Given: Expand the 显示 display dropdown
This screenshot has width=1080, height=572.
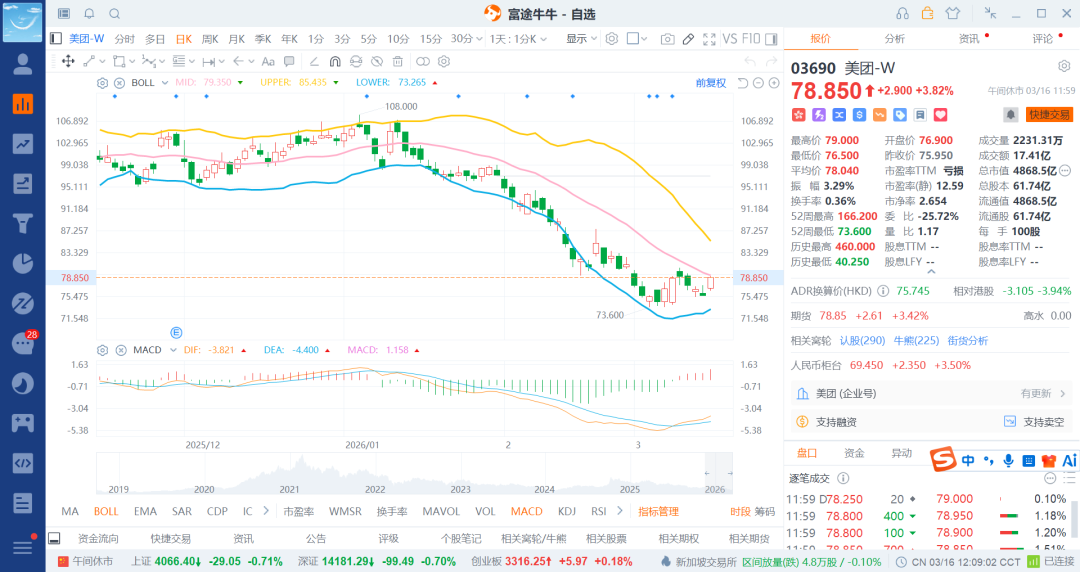Looking at the screenshot, I should (581, 39).
